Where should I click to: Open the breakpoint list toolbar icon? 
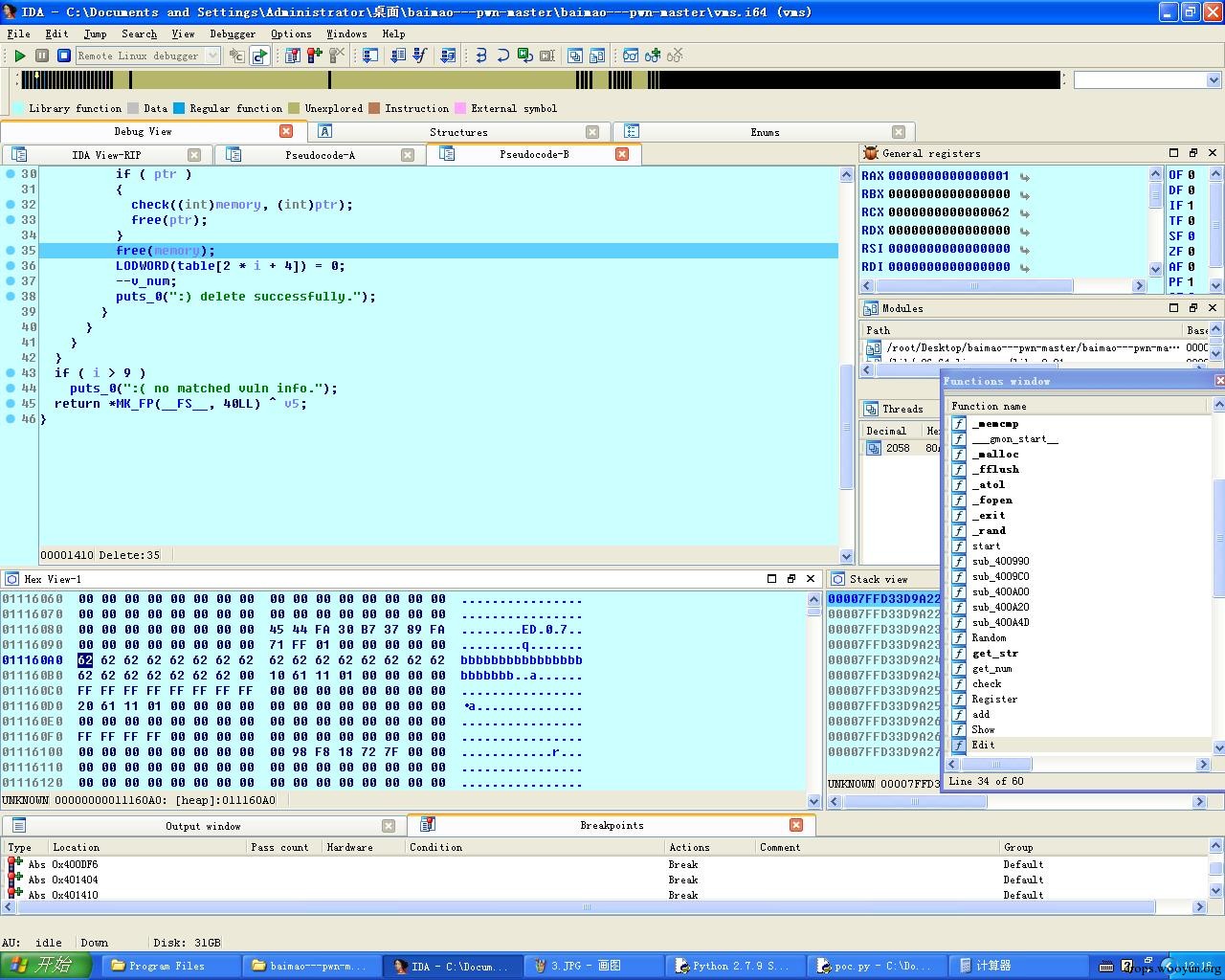pos(293,56)
